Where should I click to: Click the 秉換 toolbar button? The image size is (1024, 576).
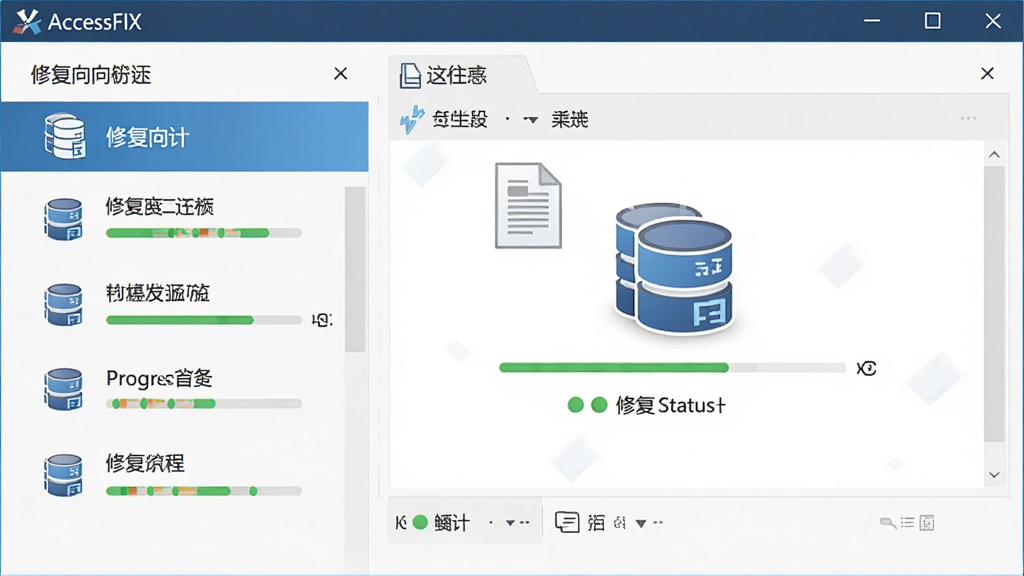[x=569, y=120]
